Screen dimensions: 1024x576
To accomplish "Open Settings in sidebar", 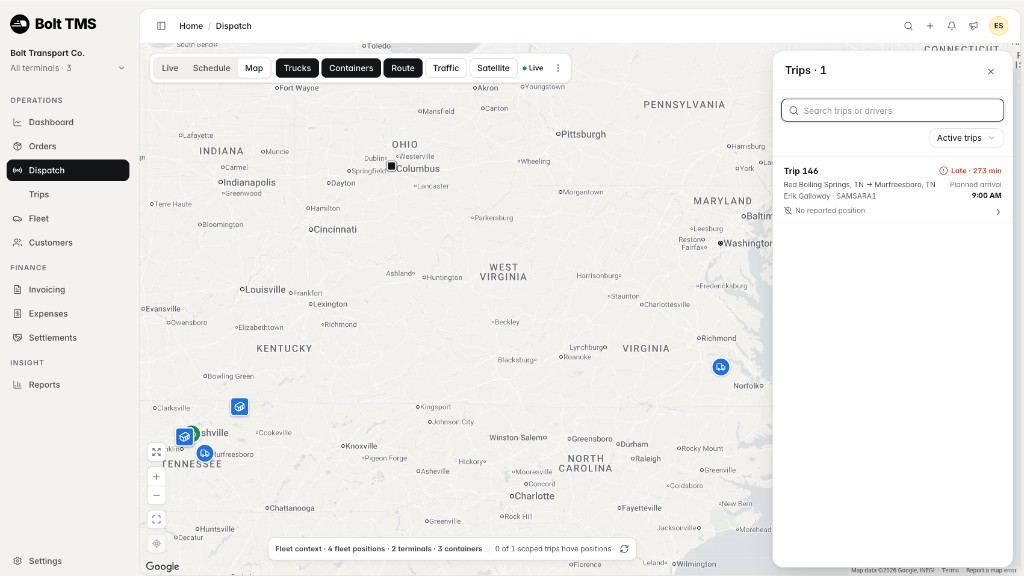I will 68,561.
